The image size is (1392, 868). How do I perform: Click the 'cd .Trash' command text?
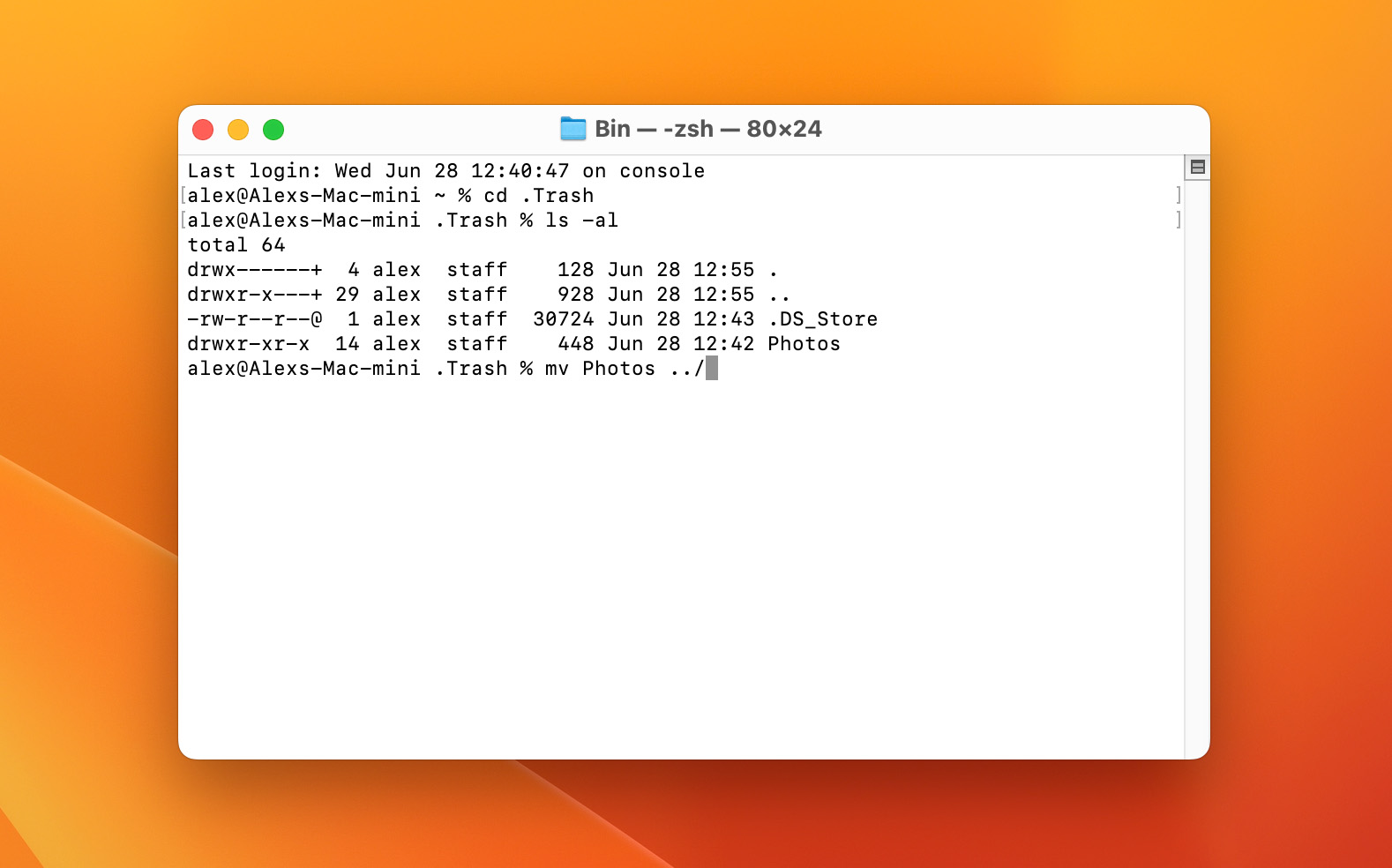pyautogui.click(x=539, y=196)
